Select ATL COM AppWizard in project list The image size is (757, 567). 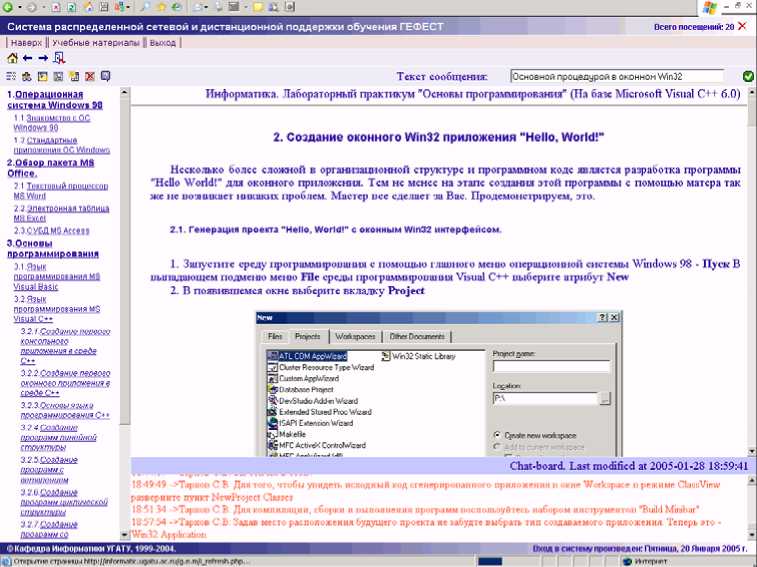(308, 356)
